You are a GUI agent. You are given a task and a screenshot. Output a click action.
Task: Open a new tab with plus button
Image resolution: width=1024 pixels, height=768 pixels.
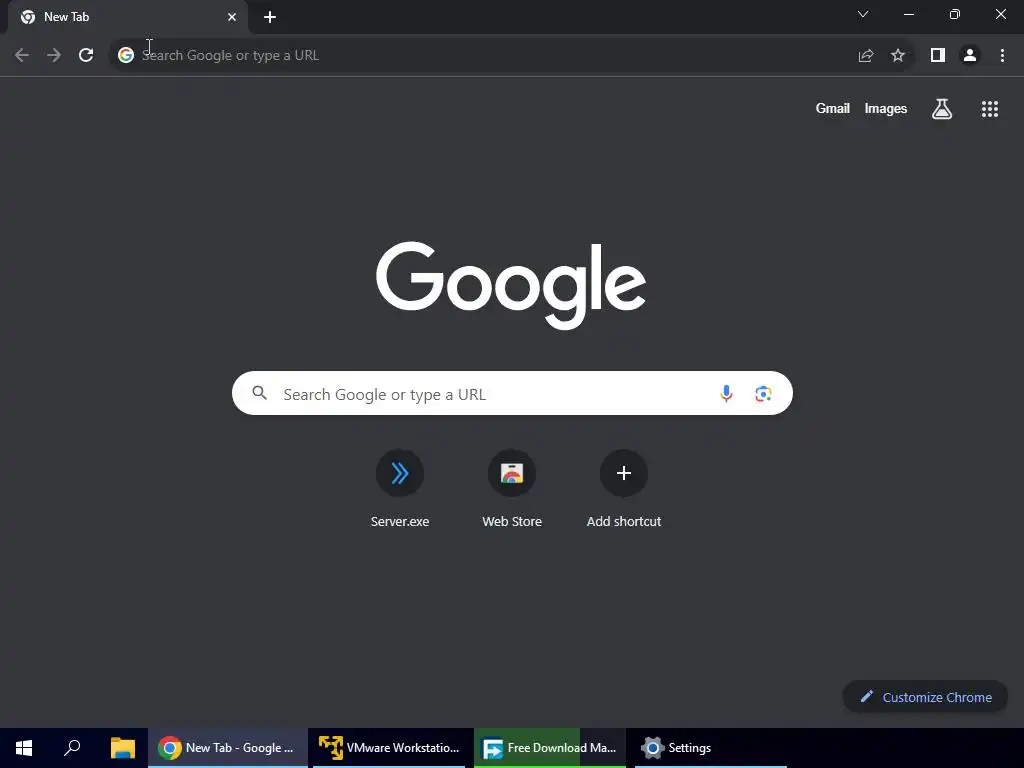270,17
